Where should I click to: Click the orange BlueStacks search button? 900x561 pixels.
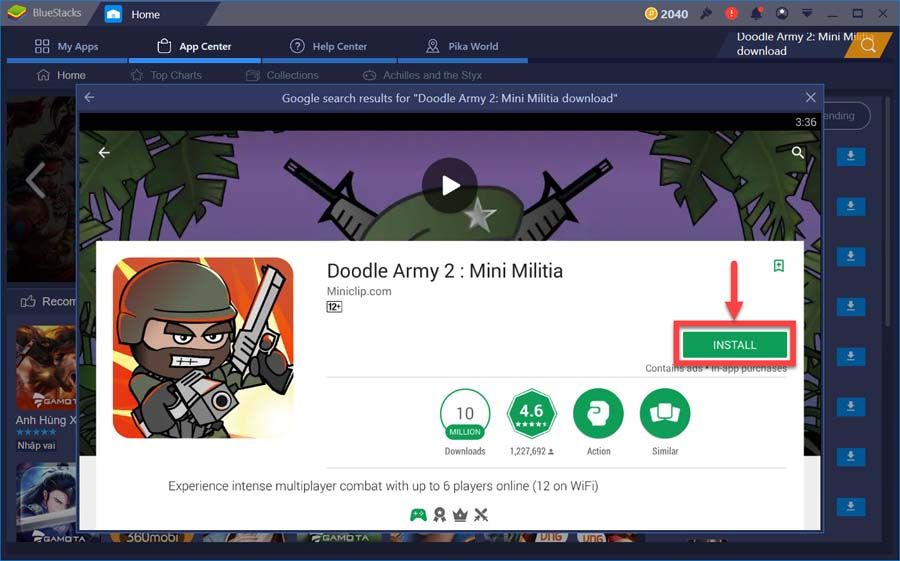point(867,45)
